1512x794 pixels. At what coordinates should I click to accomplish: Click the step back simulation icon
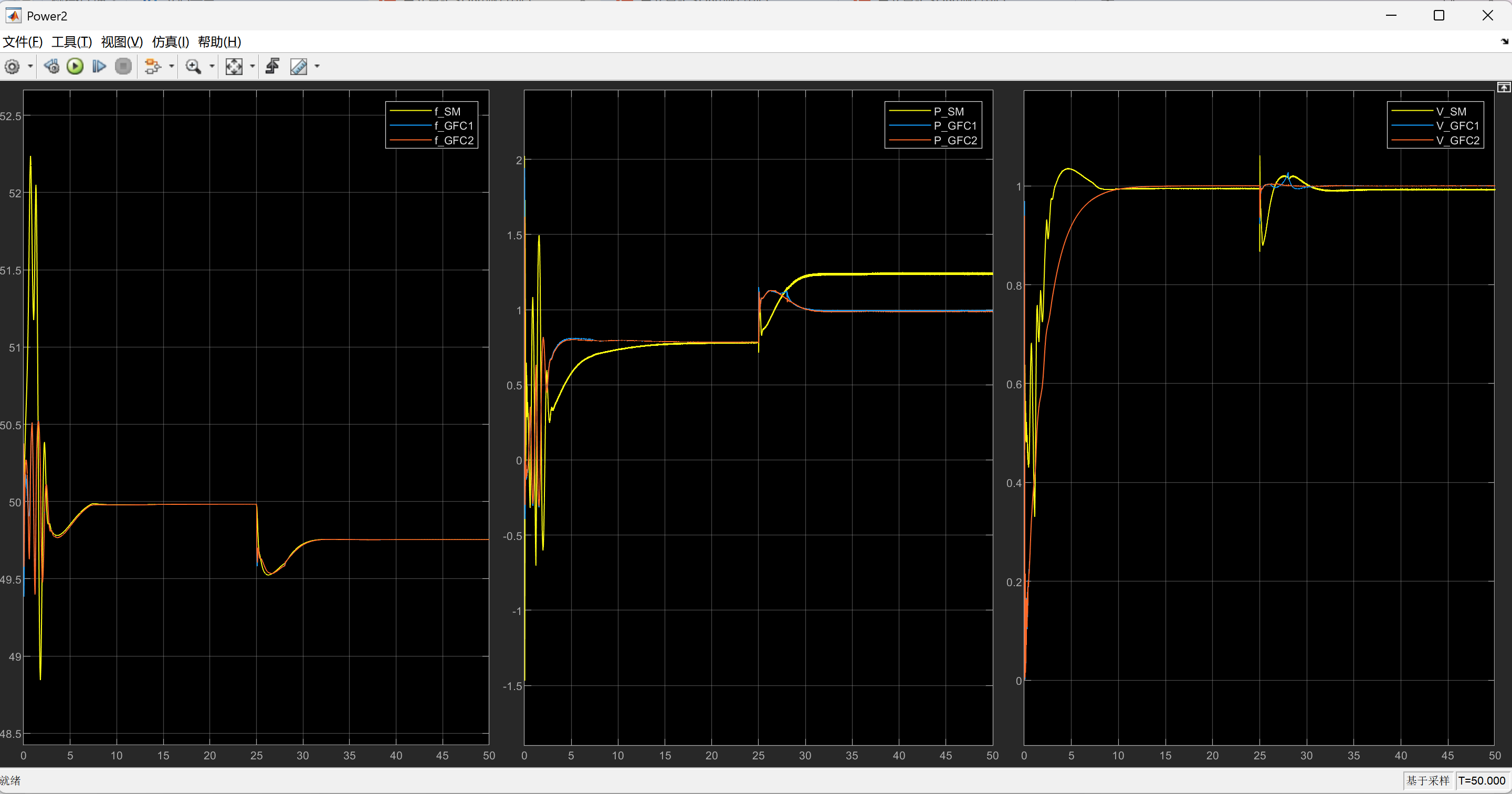point(51,67)
